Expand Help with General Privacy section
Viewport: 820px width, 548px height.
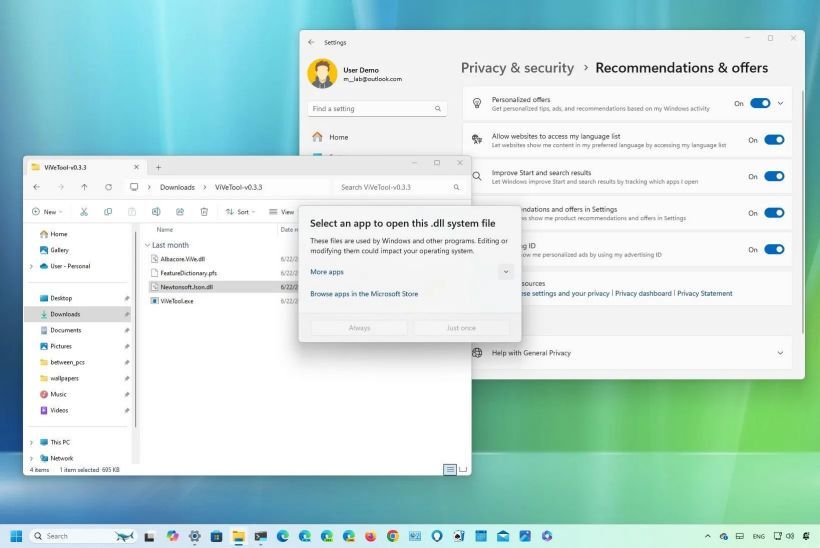pyautogui.click(x=780, y=352)
